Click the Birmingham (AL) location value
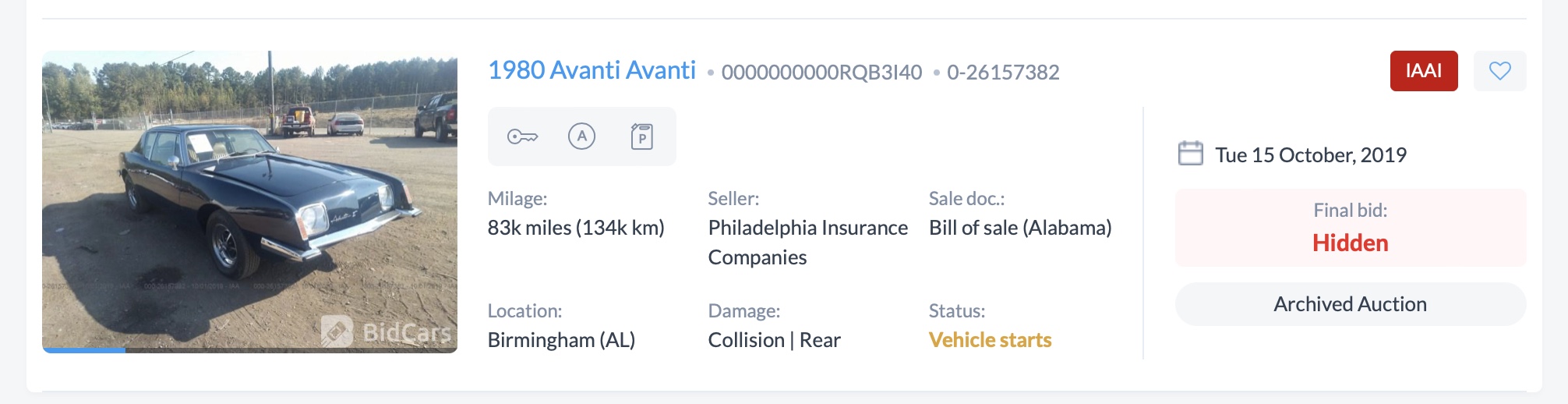 (561, 340)
